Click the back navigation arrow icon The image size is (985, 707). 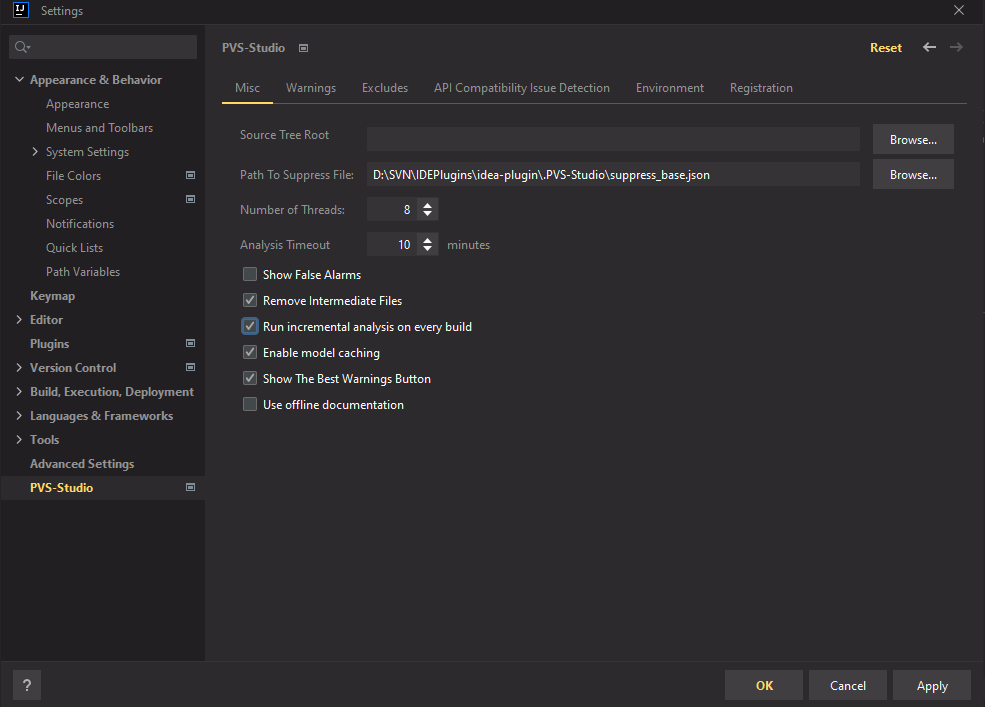[929, 47]
